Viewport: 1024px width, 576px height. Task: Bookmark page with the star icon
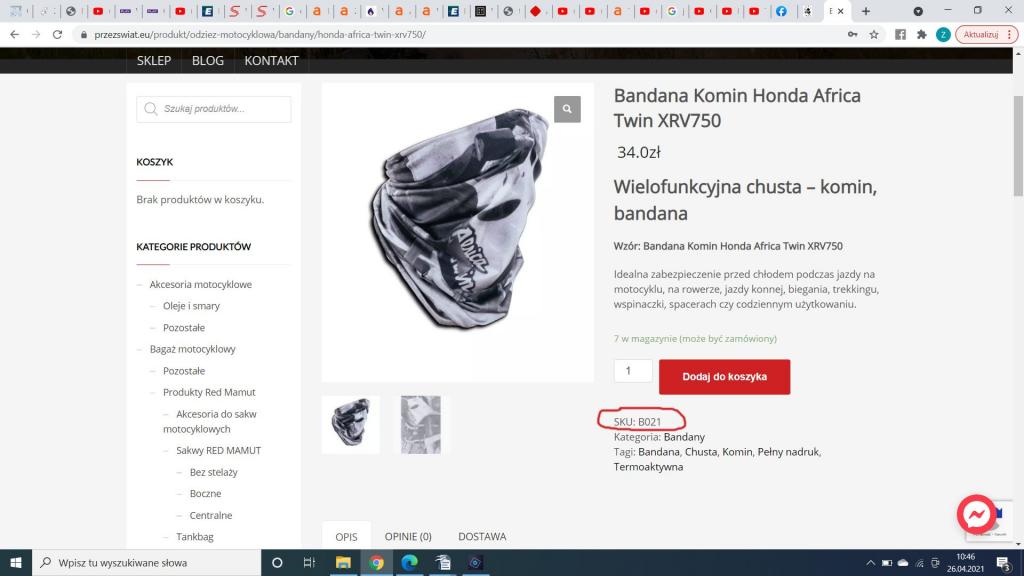coord(874,35)
